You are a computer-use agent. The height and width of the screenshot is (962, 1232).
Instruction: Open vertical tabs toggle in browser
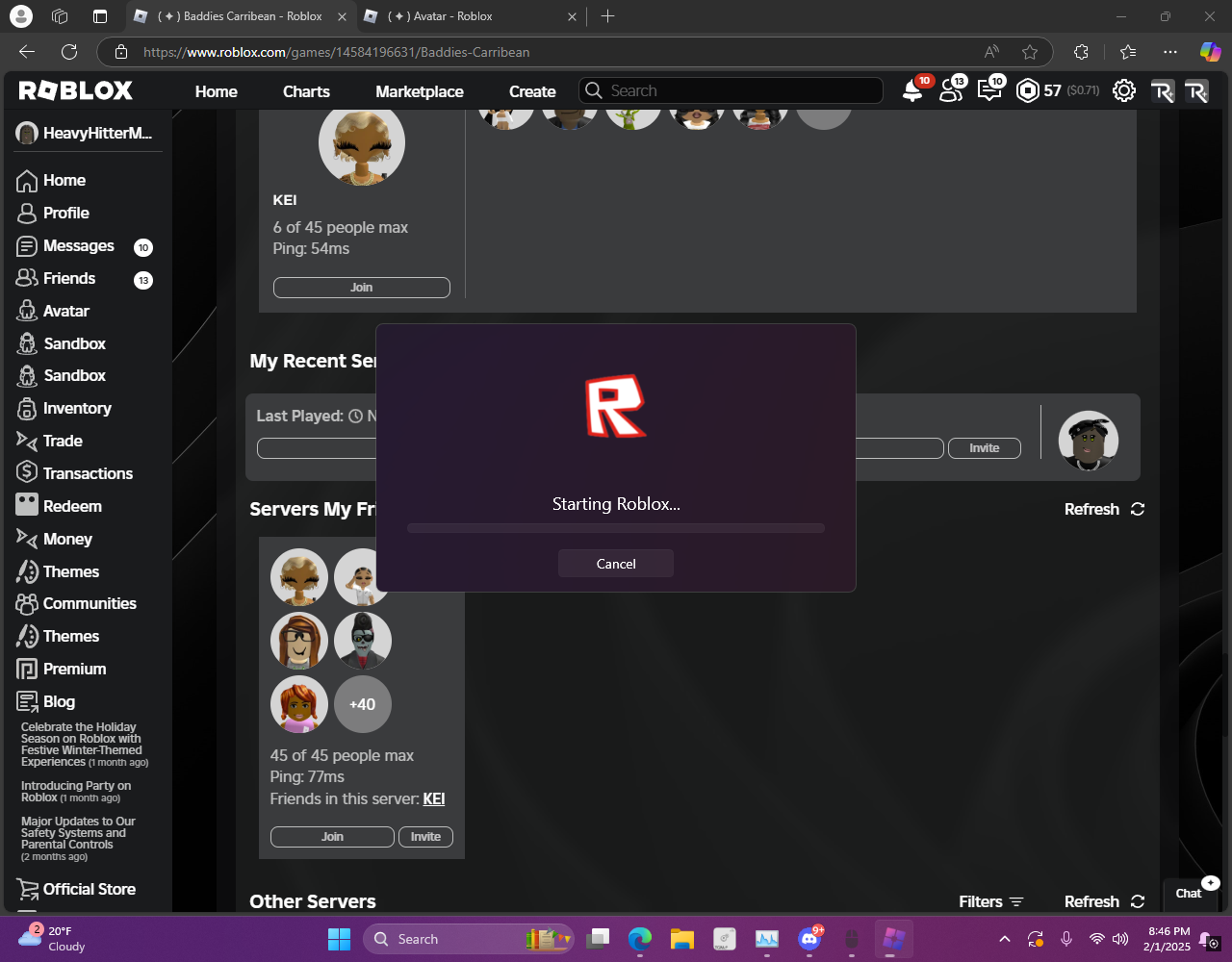click(100, 16)
